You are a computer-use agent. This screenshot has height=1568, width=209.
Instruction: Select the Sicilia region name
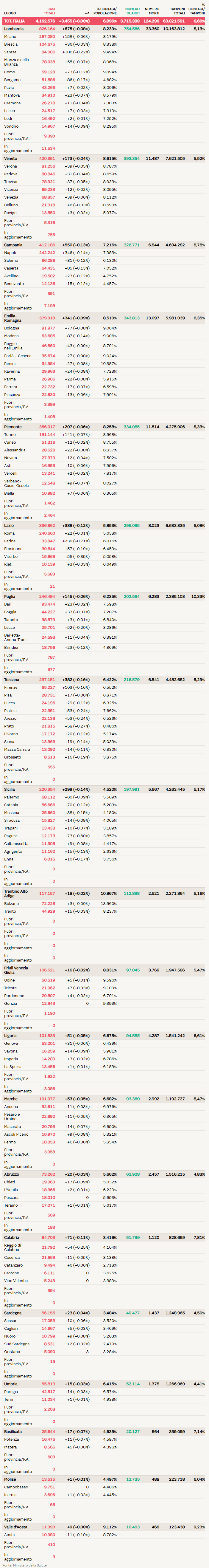click(10, 789)
